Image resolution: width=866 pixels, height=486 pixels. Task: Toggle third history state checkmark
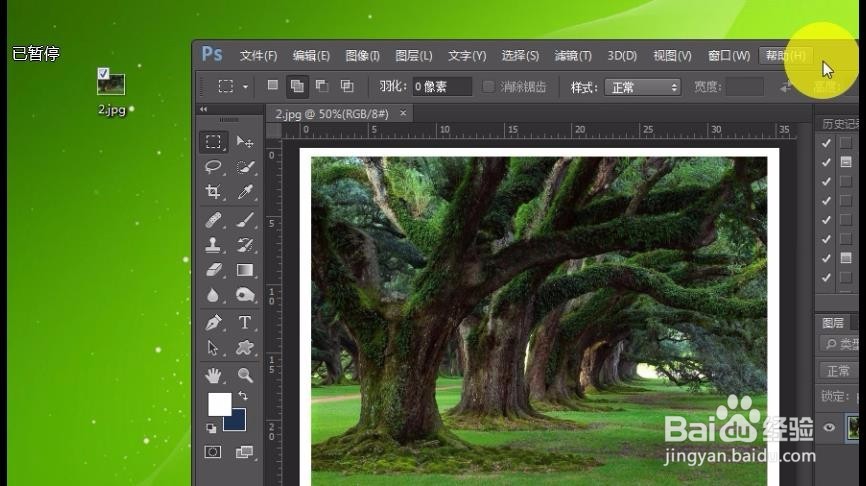point(826,182)
